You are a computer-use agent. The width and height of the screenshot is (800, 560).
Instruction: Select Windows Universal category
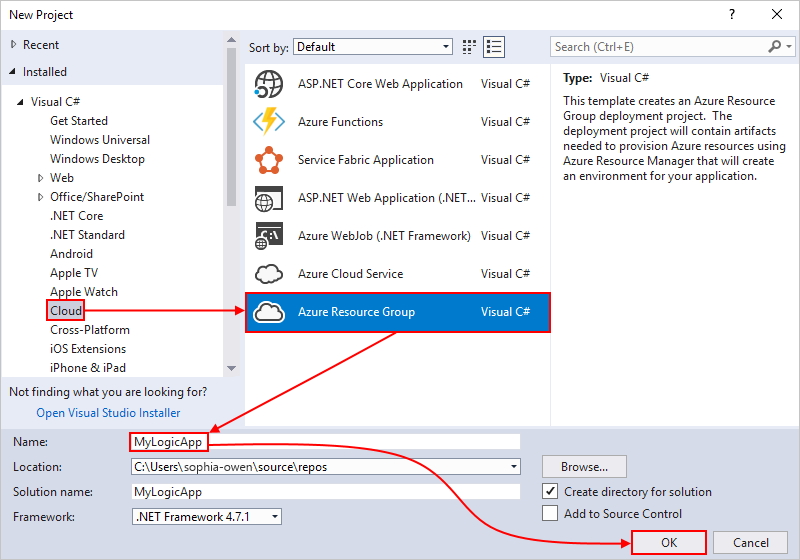point(99,140)
